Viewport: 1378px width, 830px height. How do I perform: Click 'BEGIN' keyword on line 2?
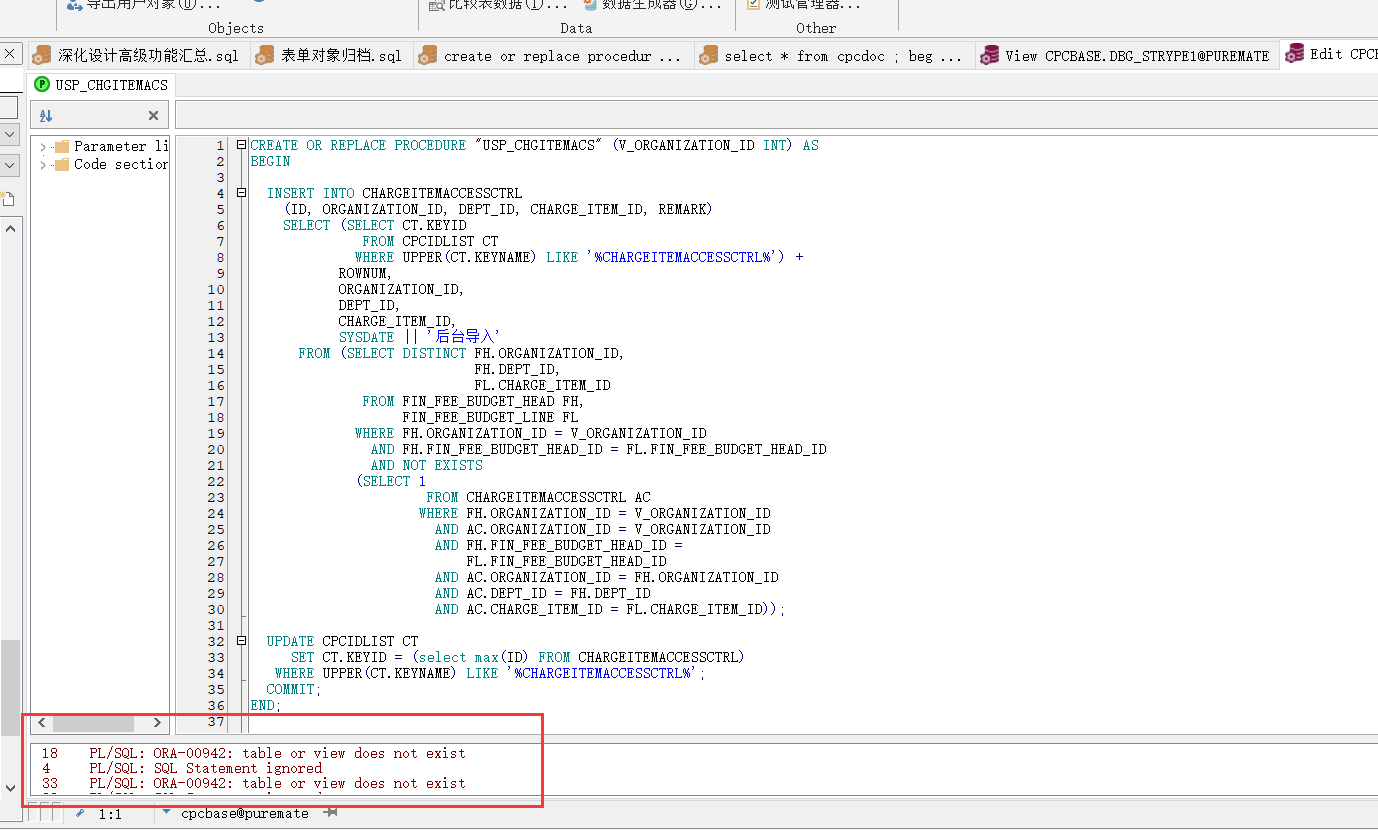tap(270, 161)
